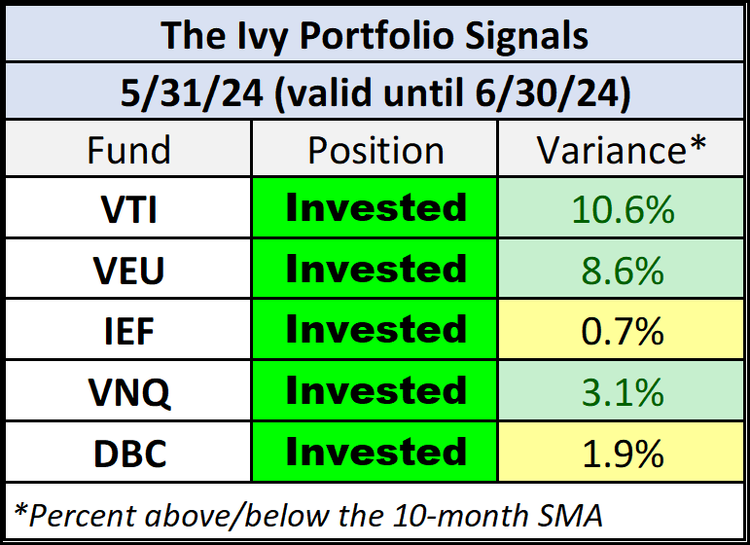Click the green Invested cell for VTI
Viewport: 750px width, 545px height.
[x=376, y=209]
